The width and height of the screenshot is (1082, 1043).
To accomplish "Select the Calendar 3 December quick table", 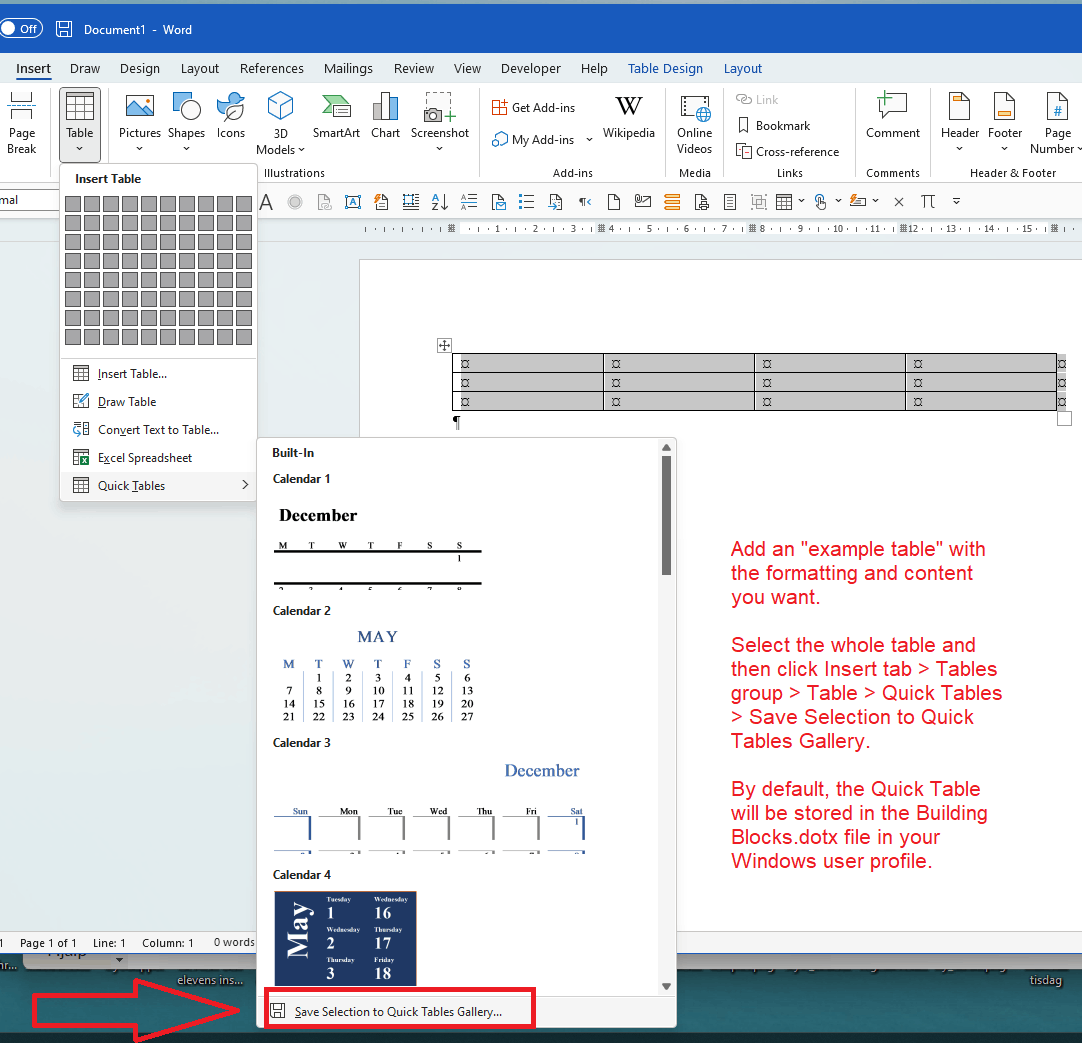I will [429, 807].
